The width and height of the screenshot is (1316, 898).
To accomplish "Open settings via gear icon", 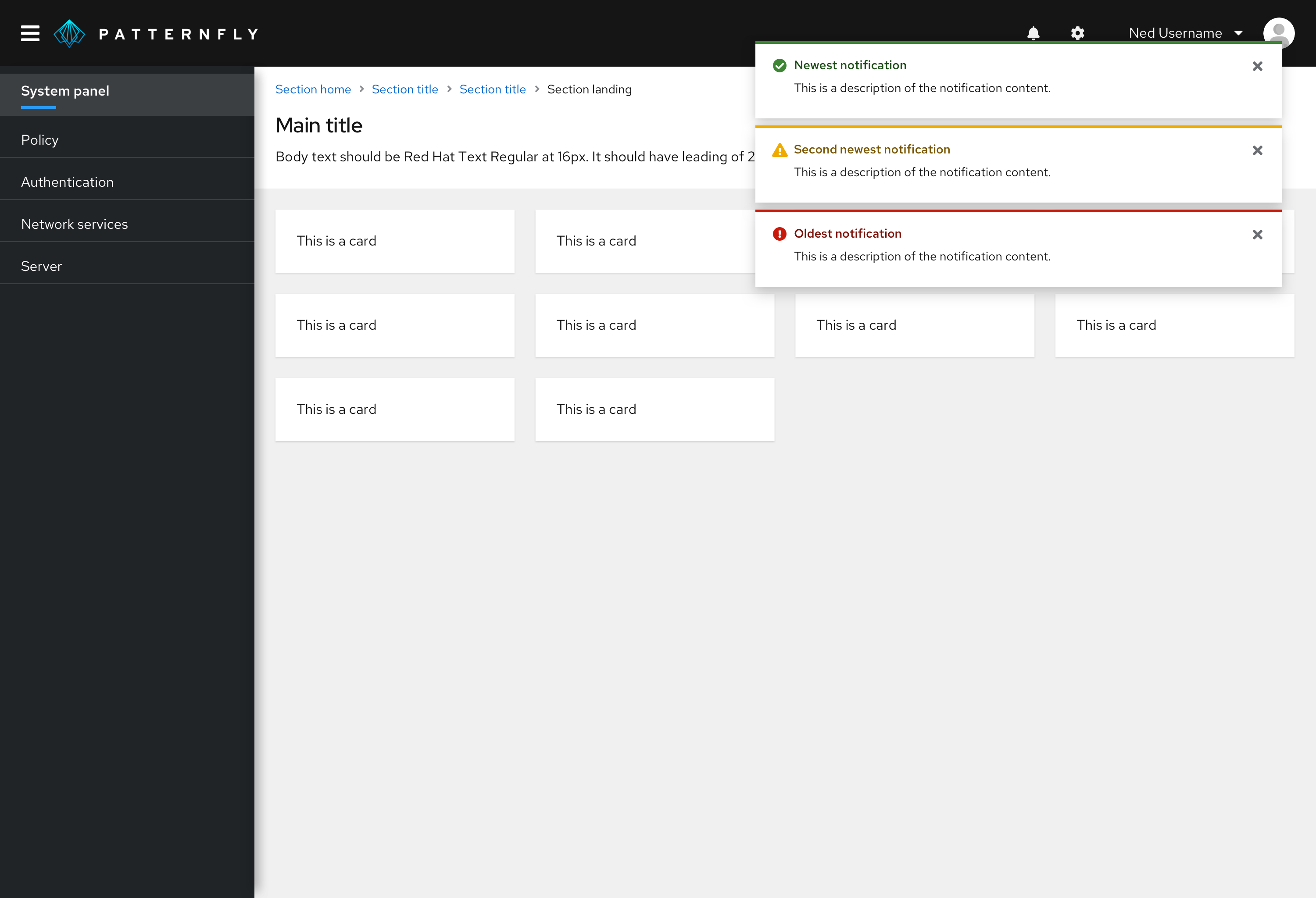I will point(1077,33).
